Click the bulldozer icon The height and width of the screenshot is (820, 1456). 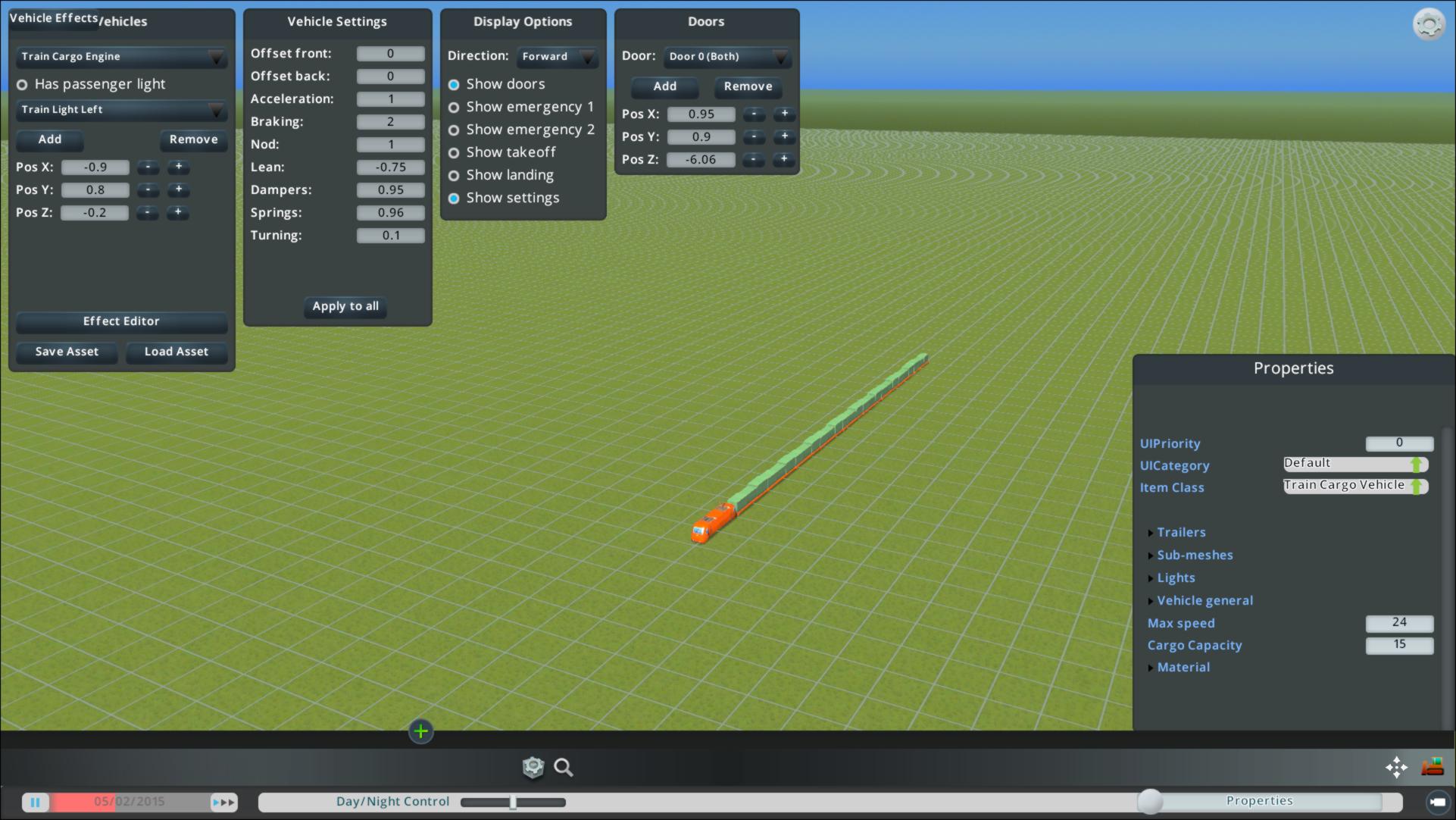(1432, 767)
